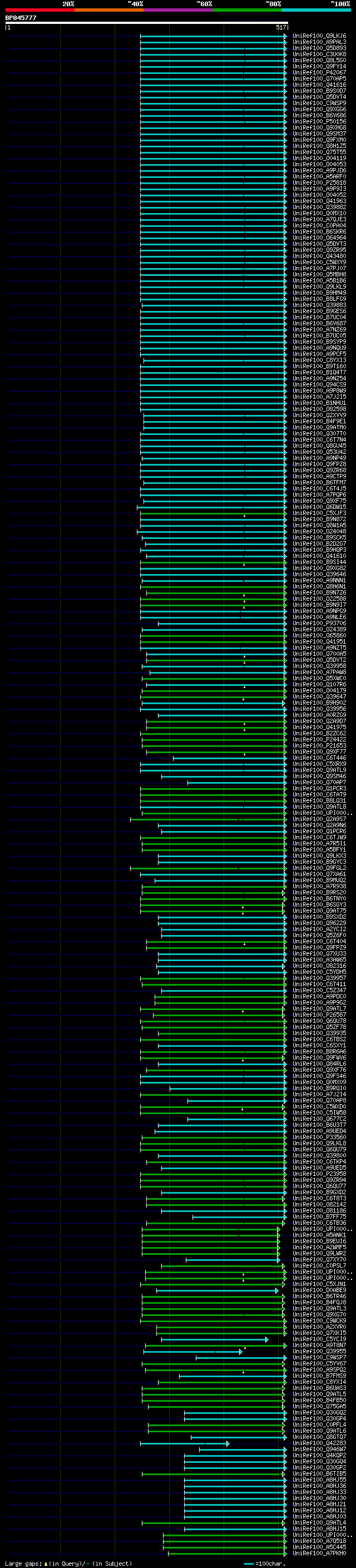Image resolution: width=356 pixels, height=1568 pixels.
Task: Click the purple ~60% identity legend segment
Action: 179,10
